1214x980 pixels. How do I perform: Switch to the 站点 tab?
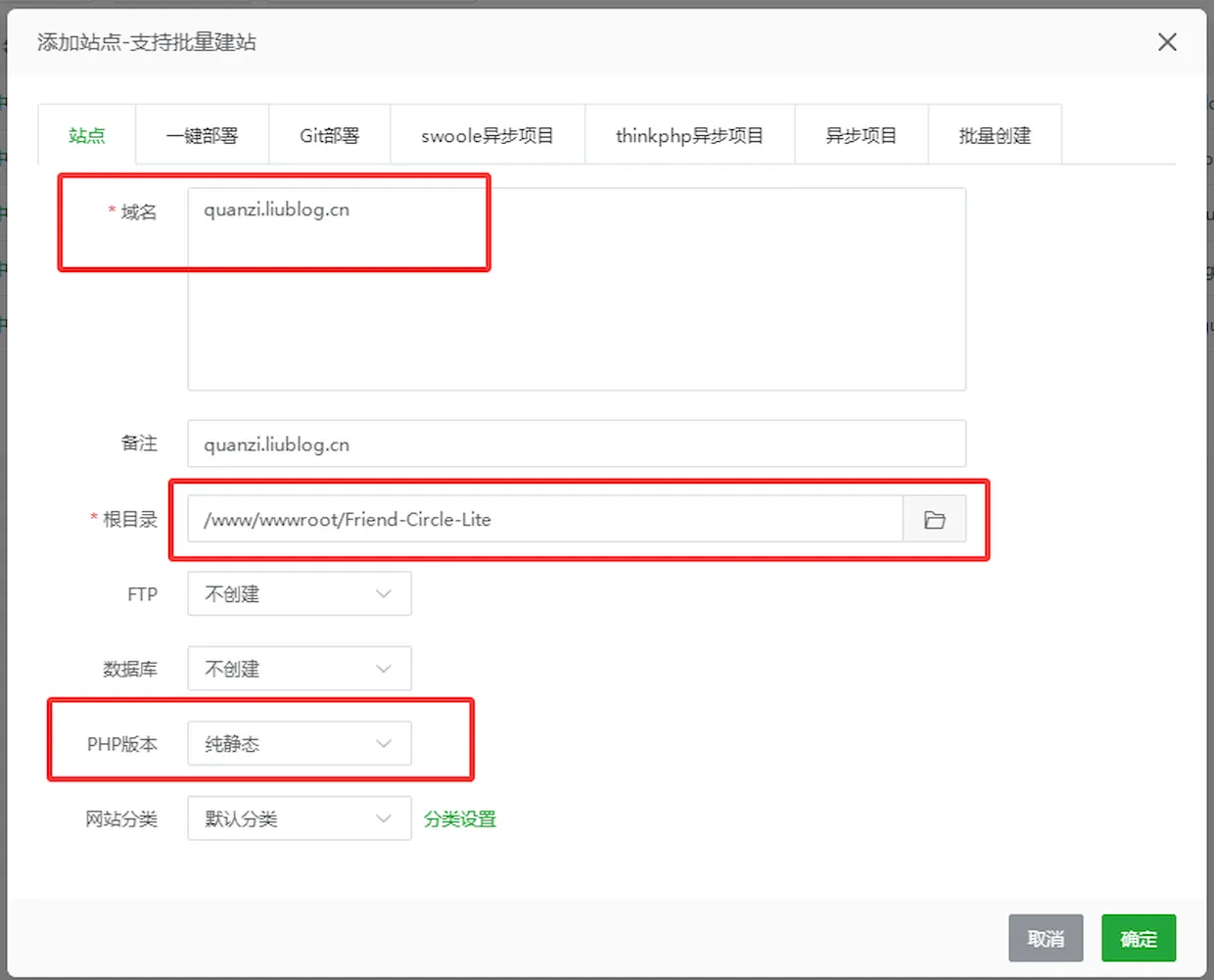click(87, 136)
